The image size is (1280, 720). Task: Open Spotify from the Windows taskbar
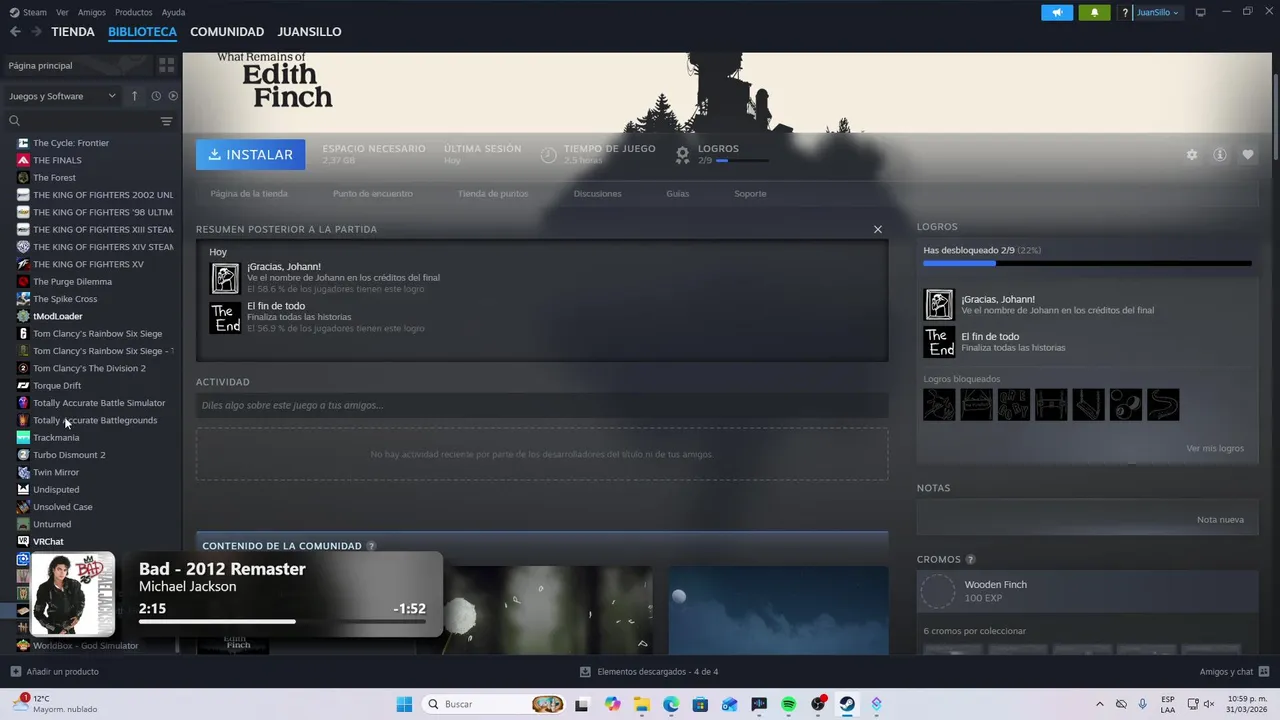tap(788, 704)
